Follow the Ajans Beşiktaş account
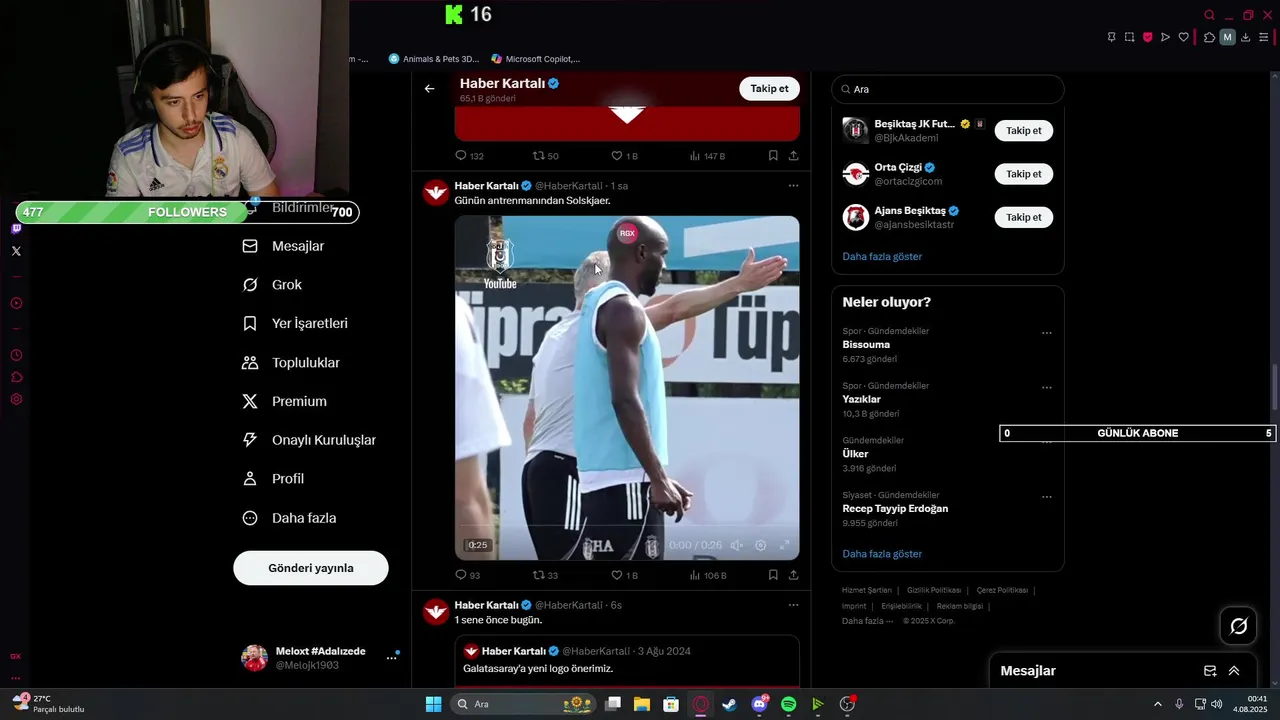 (1023, 217)
